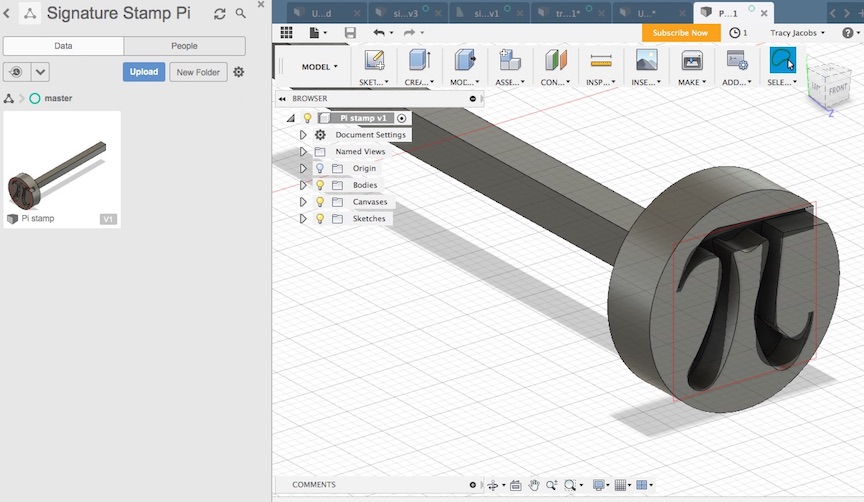This screenshot has width=864, height=502.
Task: Expand the Canvases folder in browser
Action: (x=303, y=202)
